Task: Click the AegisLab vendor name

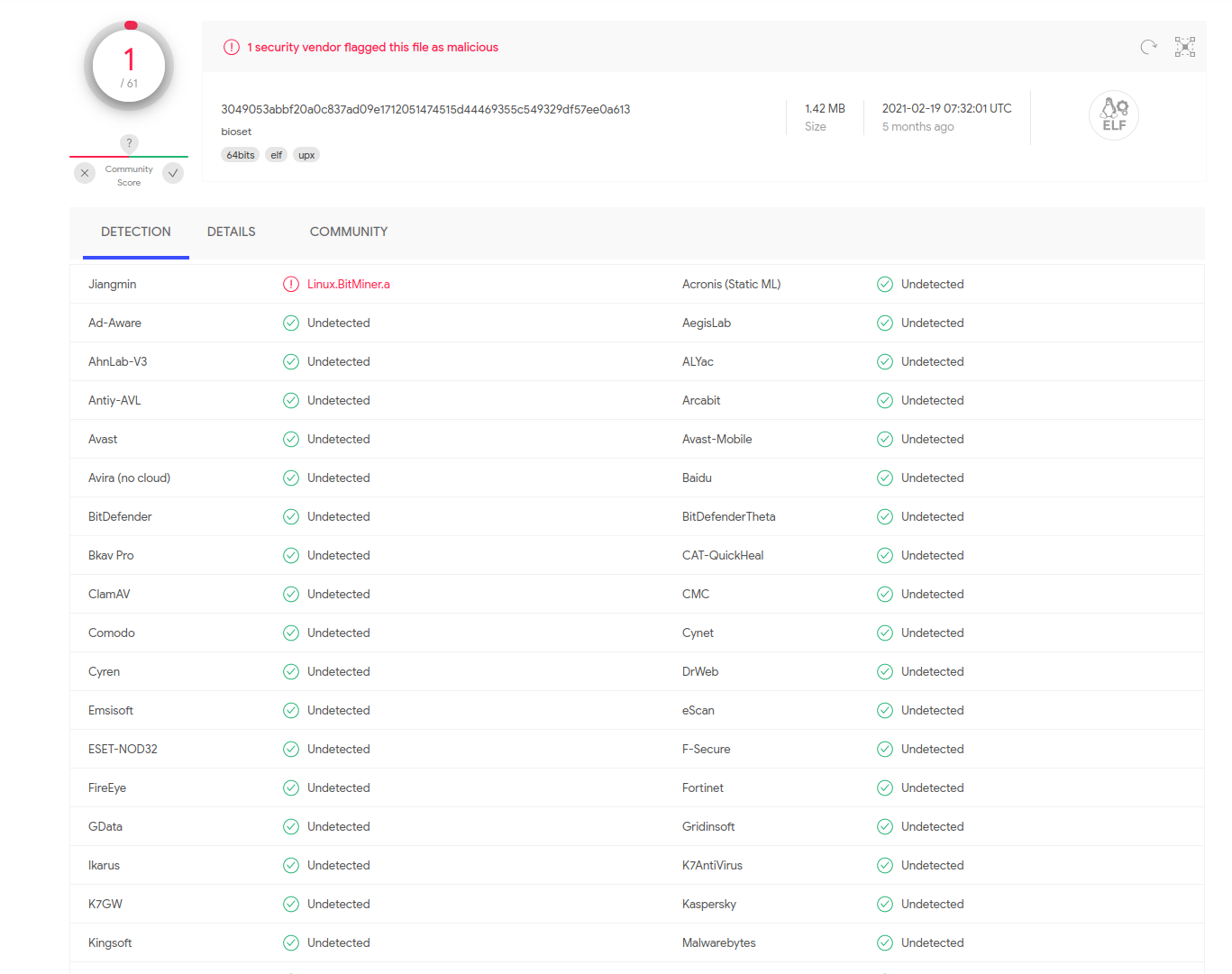Action: coord(707,323)
